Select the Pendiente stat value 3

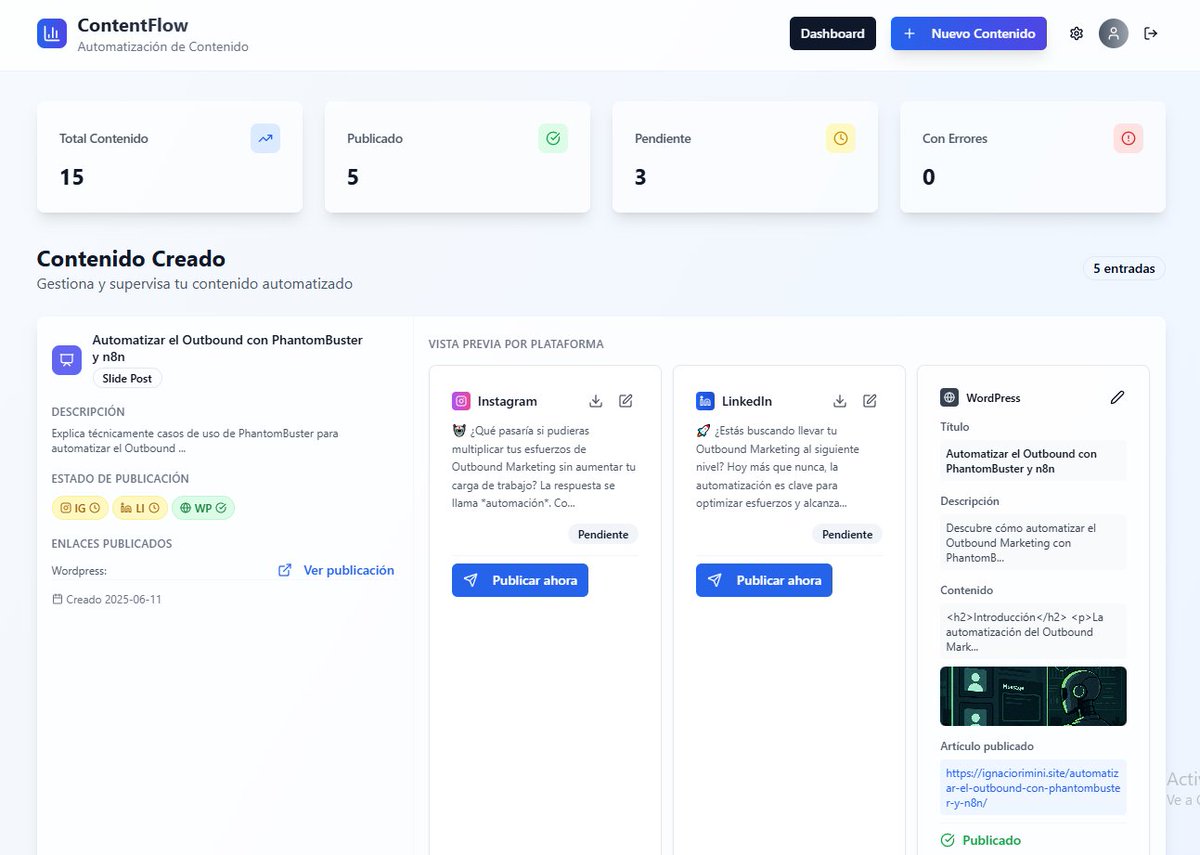point(641,177)
